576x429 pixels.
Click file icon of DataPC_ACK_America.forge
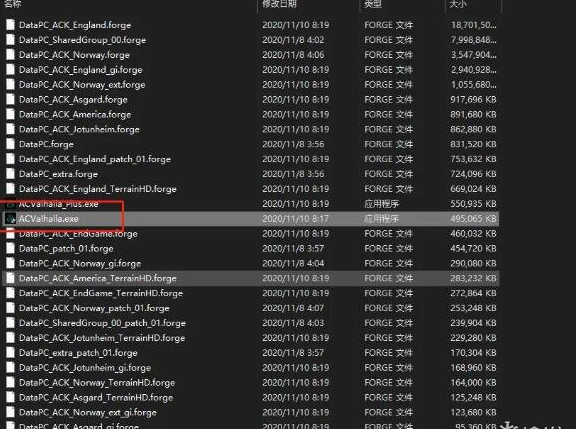(11, 114)
